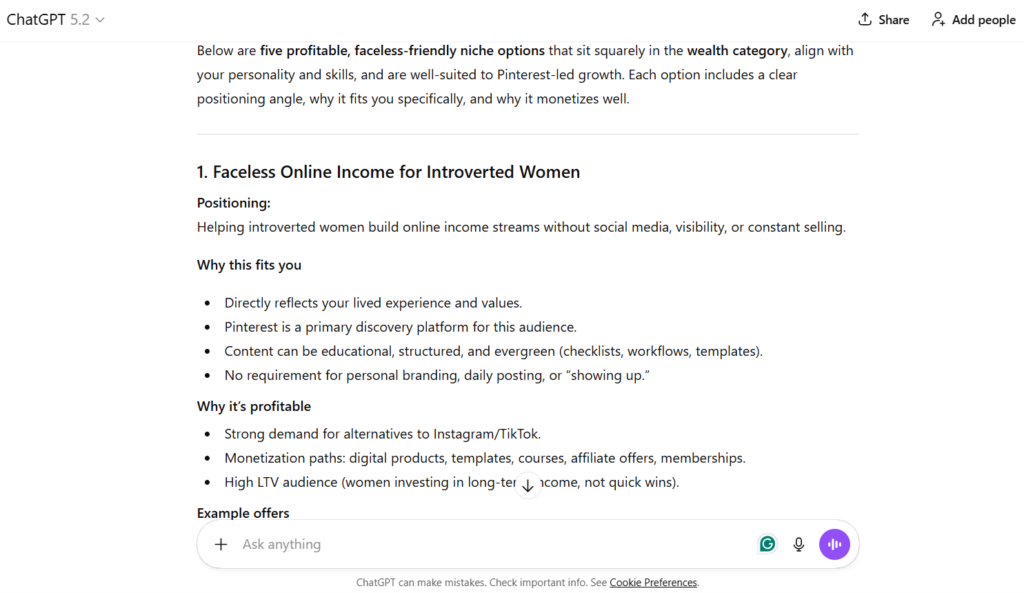Click the Positioning label
The width and height of the screenshot is (1024, 593).
[234, 203]
